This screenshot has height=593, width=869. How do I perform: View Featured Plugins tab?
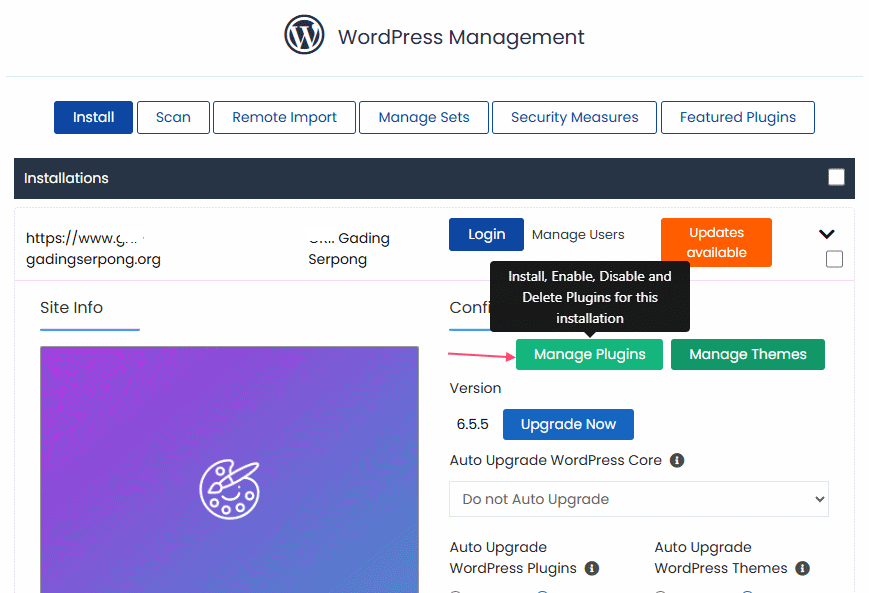pyautogui.click(x=738, y=117)
